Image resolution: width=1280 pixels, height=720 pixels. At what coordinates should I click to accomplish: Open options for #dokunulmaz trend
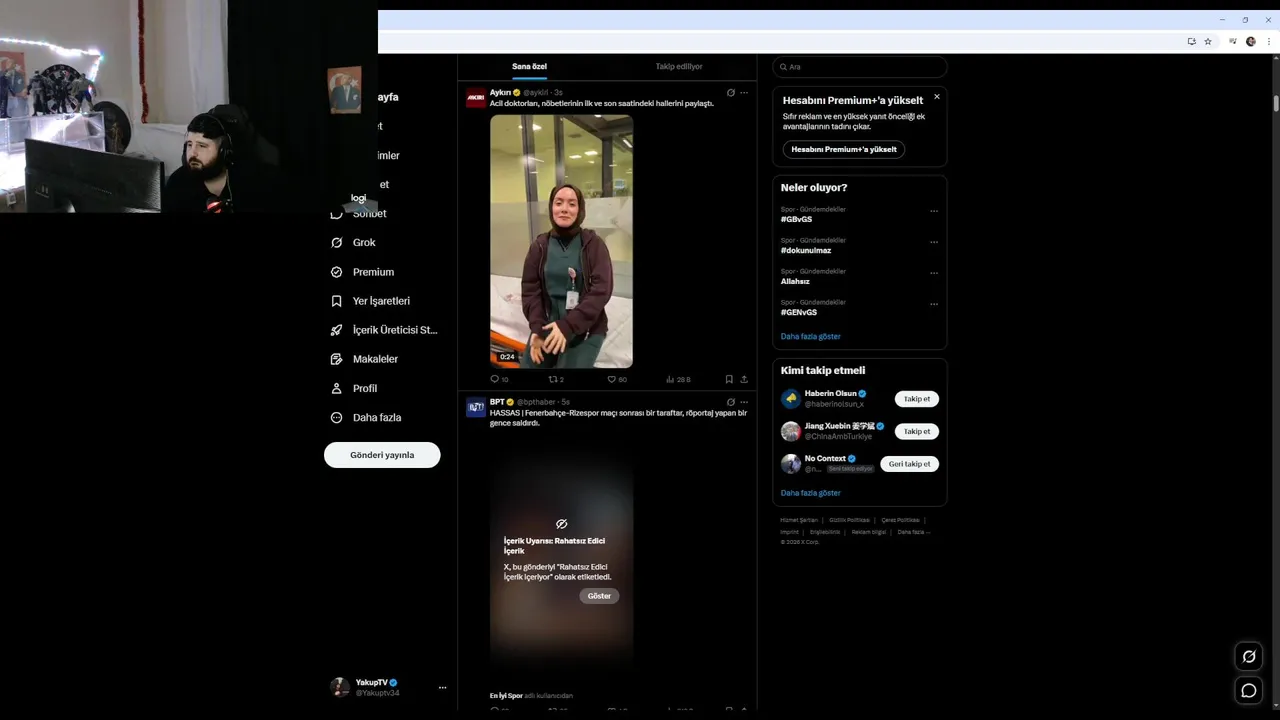click(934, 242)
